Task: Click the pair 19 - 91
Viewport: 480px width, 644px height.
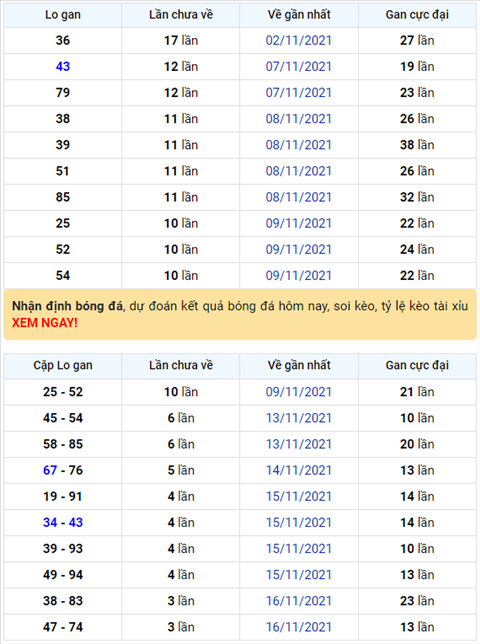Action: coord(63,496)
